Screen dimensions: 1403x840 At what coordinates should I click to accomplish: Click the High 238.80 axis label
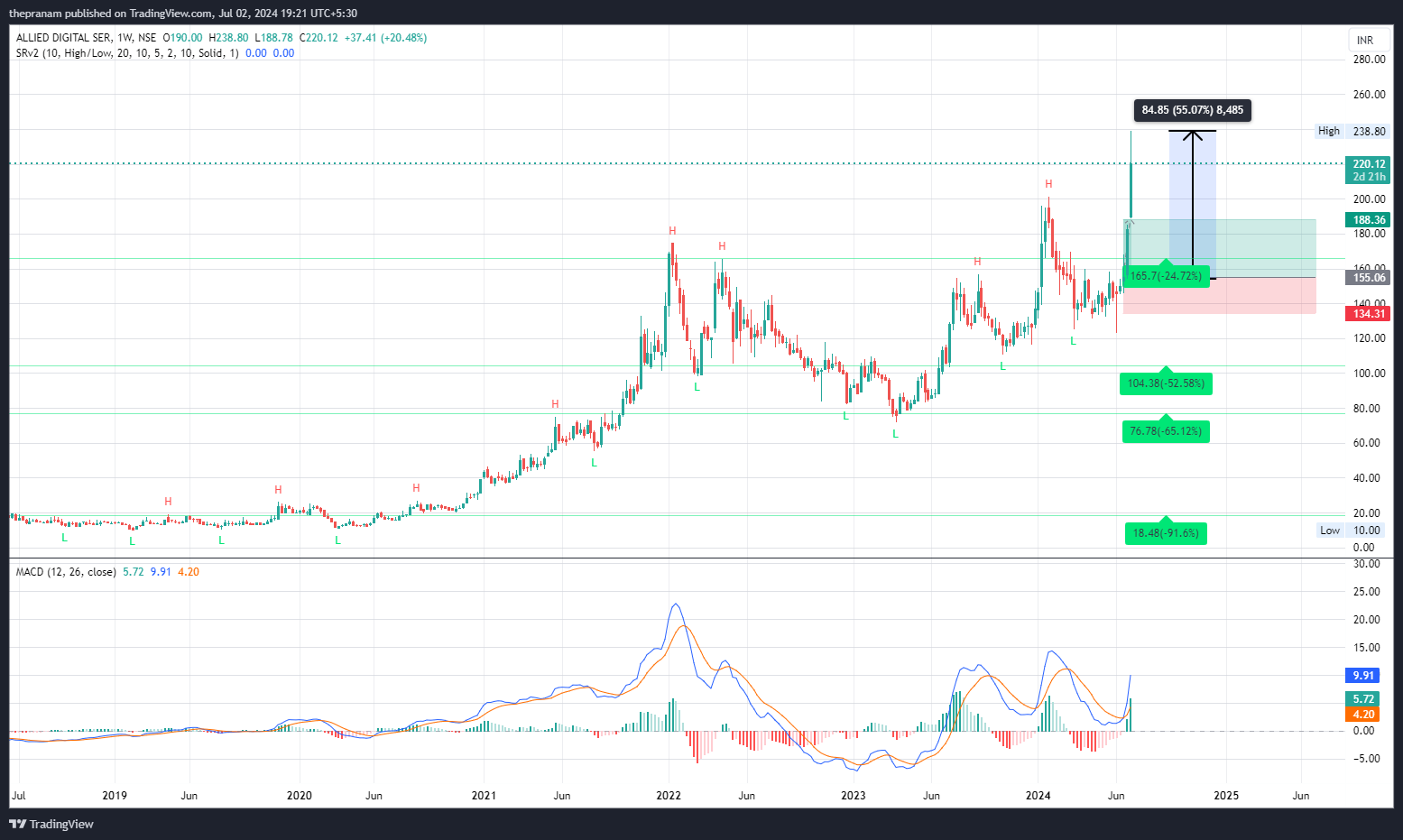point(1352,132)
